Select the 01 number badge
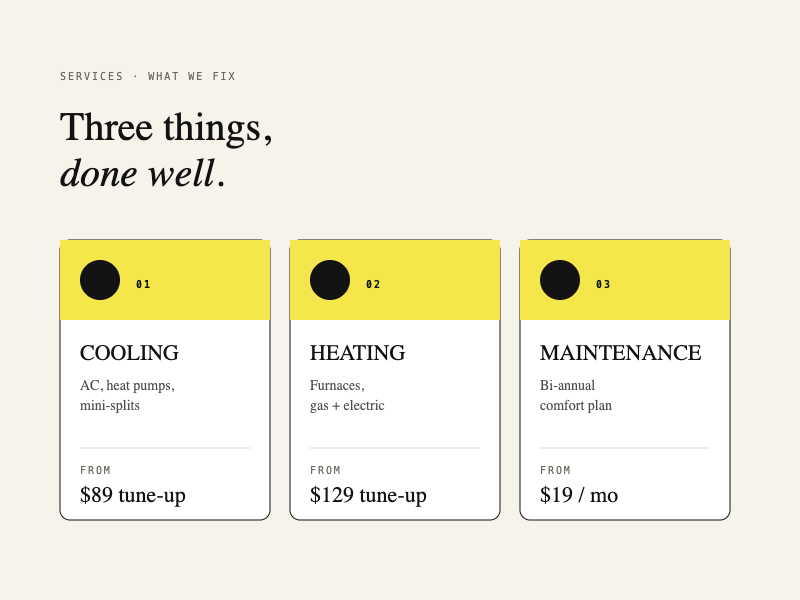Image resolution: width=800 pixels, height=600 pixels. pyautogui.click(x=143, y=285)
